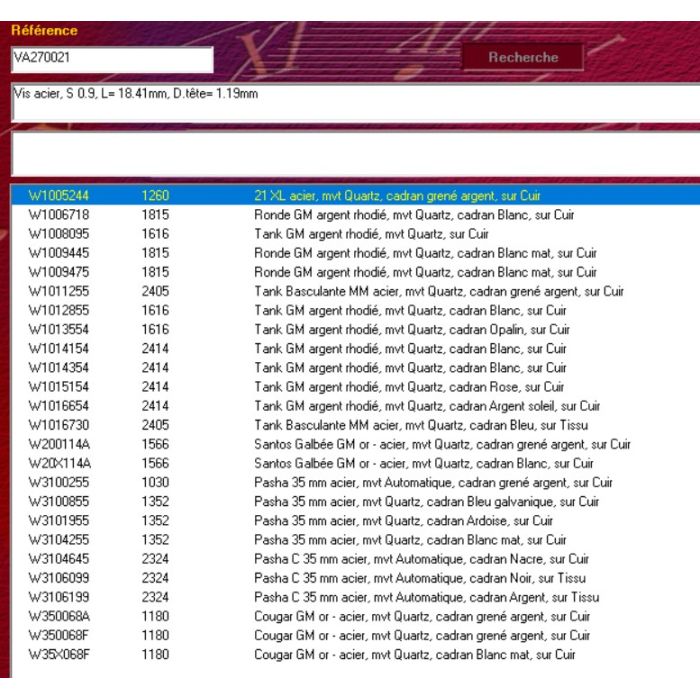Select row W3100255
This screenshot has width=700, height=700.
pos(355,483)
